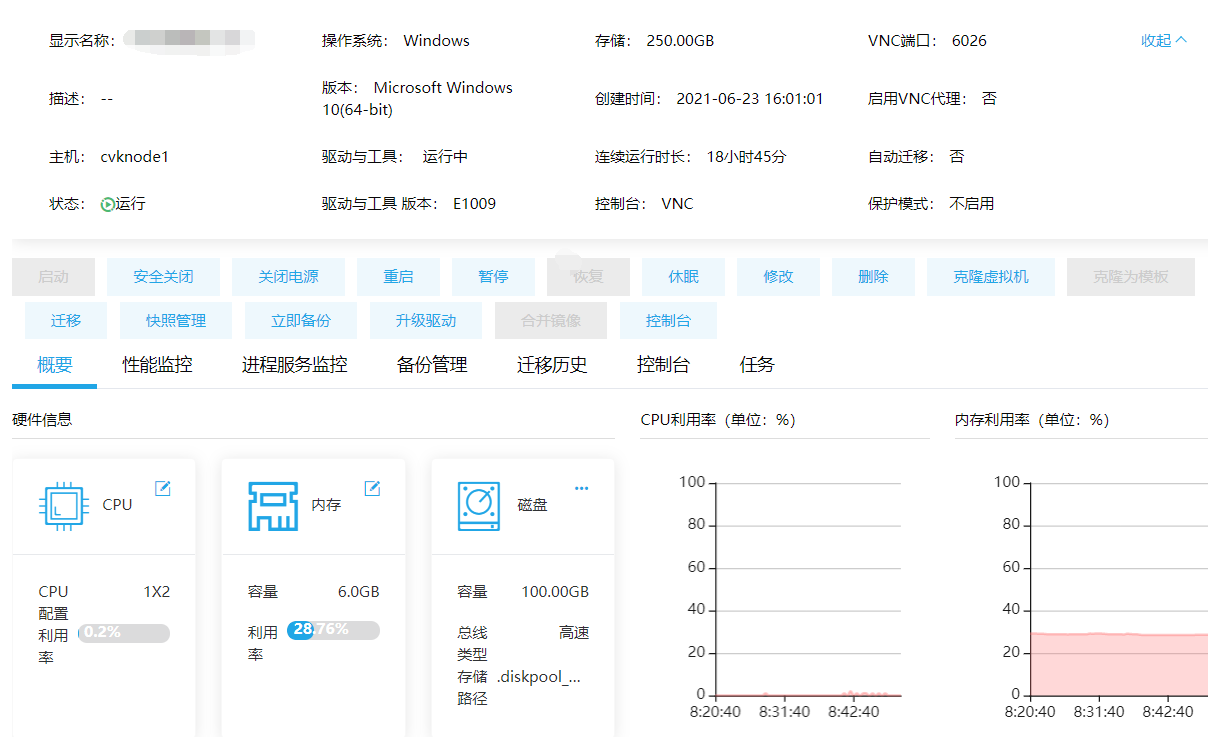Click the disk capacity 100.00GB
Image resolution: width=1208 pixels, height=737 pixels.
point(555,592)
